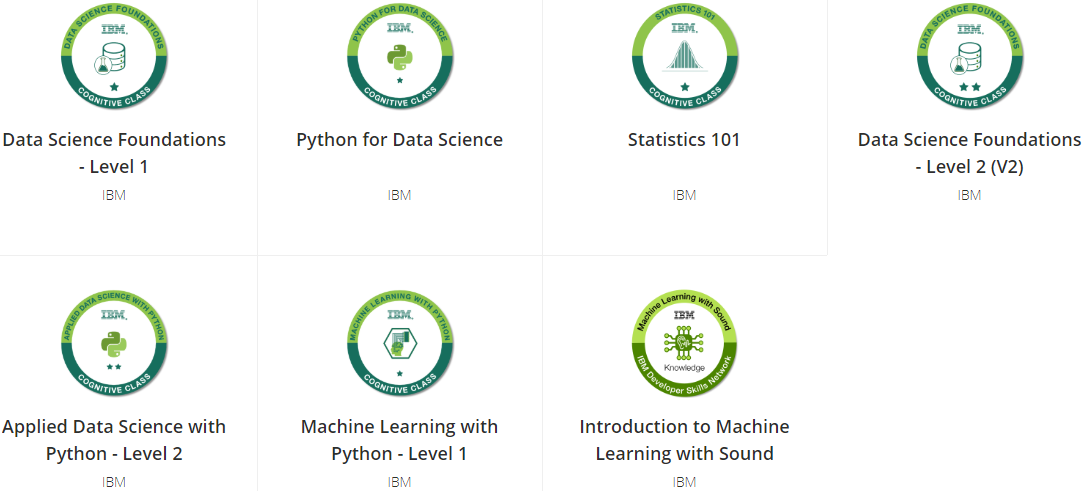1087x491 pixels.
Task: Open the Data Science Foundations Level 1 badge icon
Action: [114, 58]
